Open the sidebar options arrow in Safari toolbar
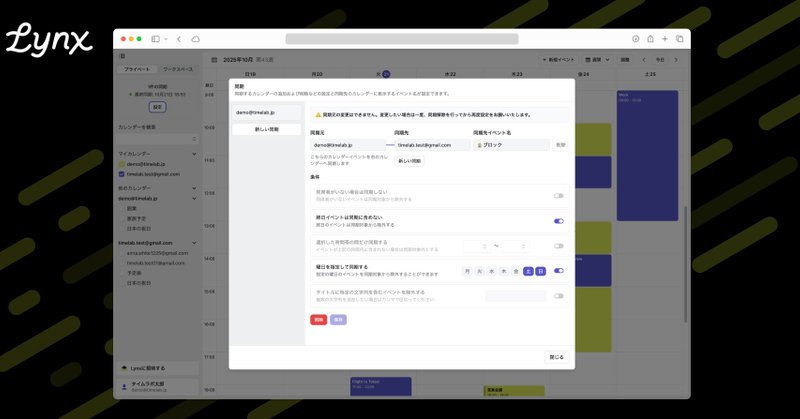800x419 pixels. (166, 39)
